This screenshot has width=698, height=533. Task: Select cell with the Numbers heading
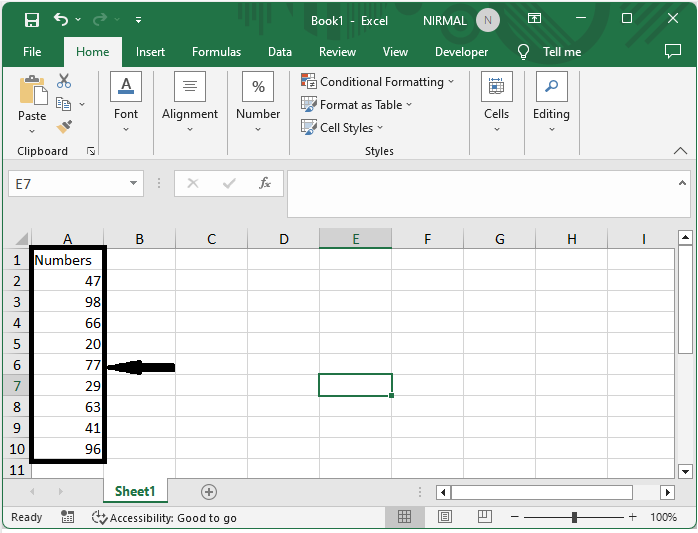point(68,260)
